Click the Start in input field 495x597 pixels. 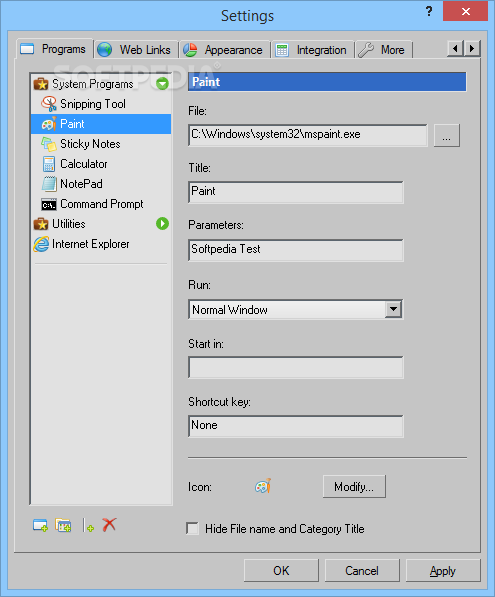click(x=295, y=367)
